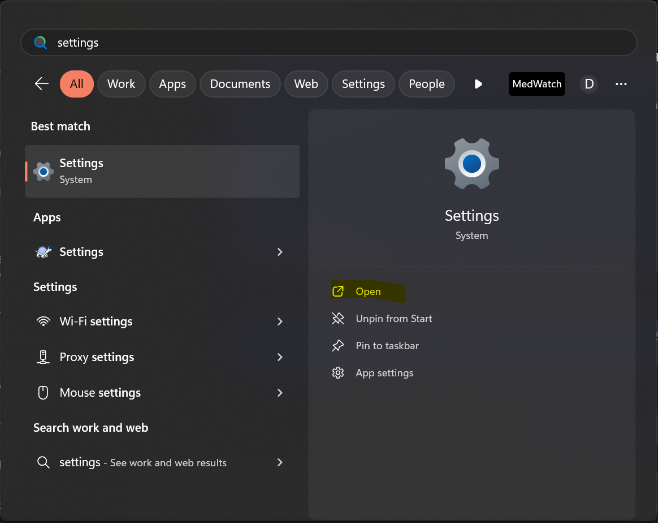Click the large Settings gear icon
Screen dimensions: 658x523
471,164
